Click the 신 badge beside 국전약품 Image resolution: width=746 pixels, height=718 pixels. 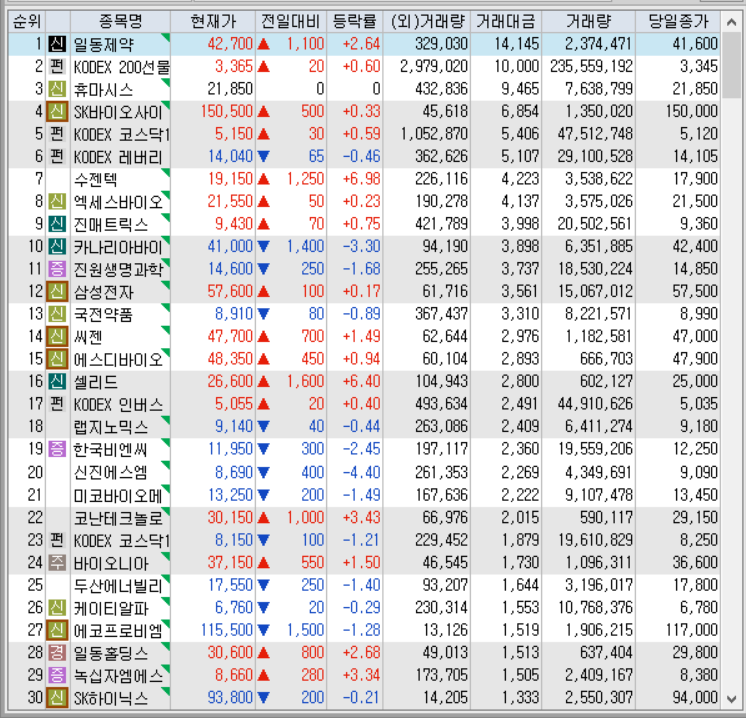57,314
